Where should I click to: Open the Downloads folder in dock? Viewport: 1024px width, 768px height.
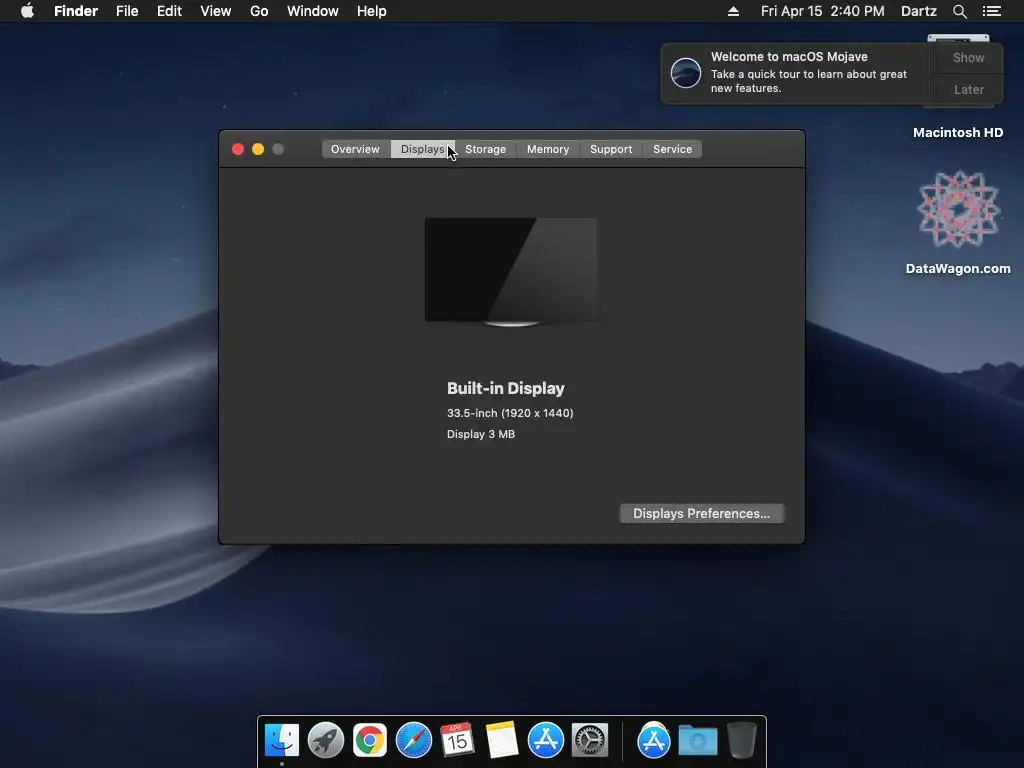697,740
